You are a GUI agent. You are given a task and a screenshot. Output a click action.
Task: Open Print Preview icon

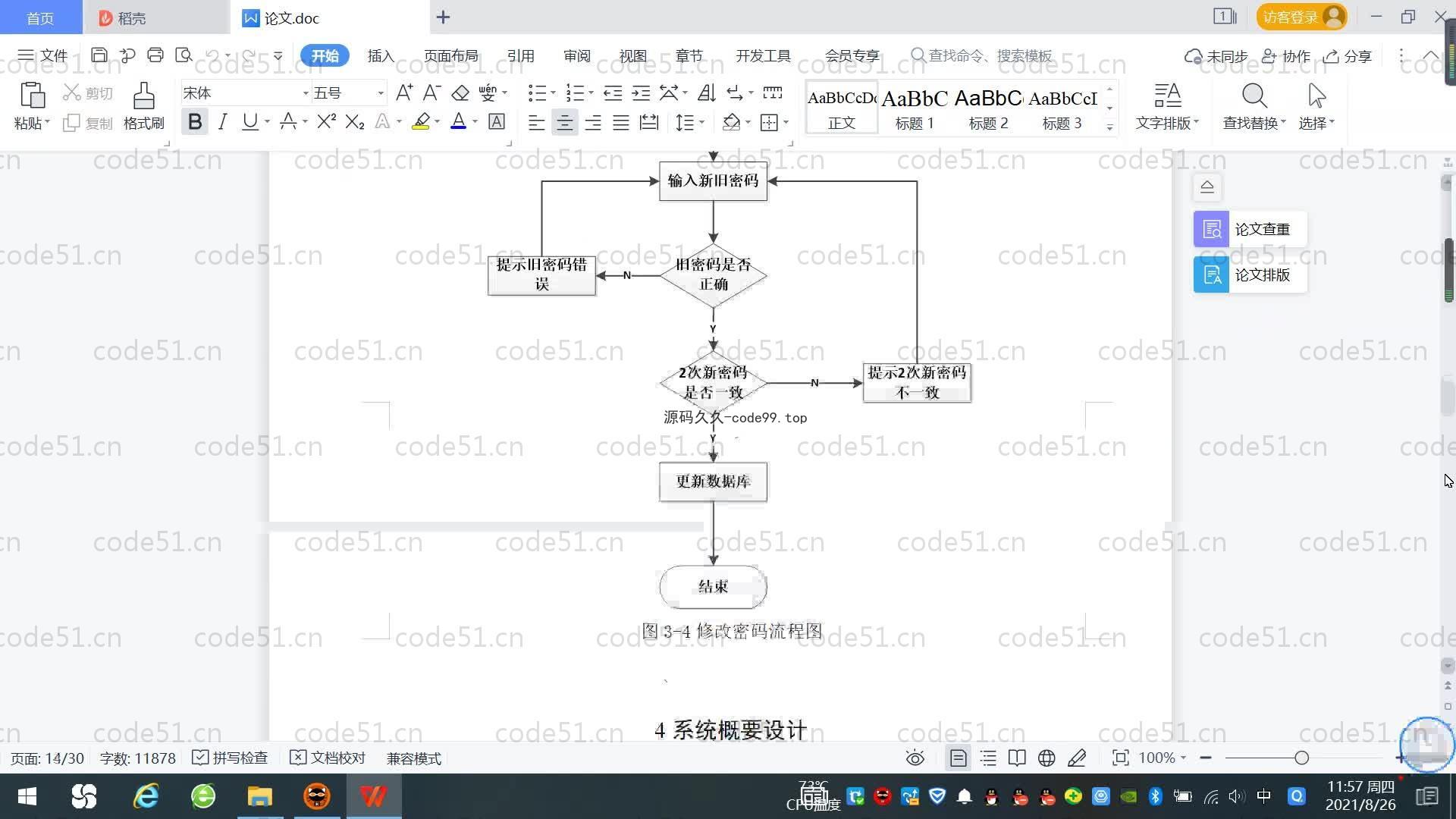[184, 55]
